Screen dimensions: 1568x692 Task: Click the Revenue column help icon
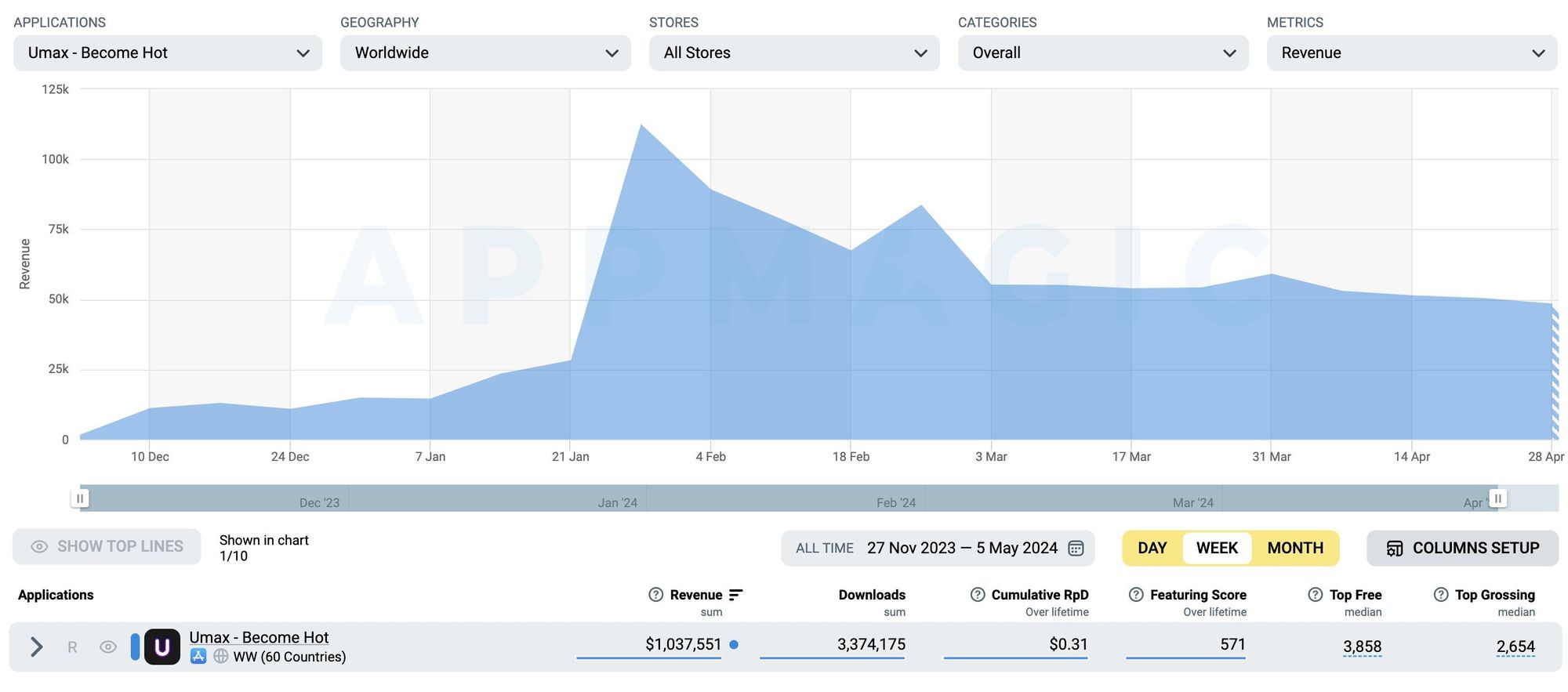point(656,595)
